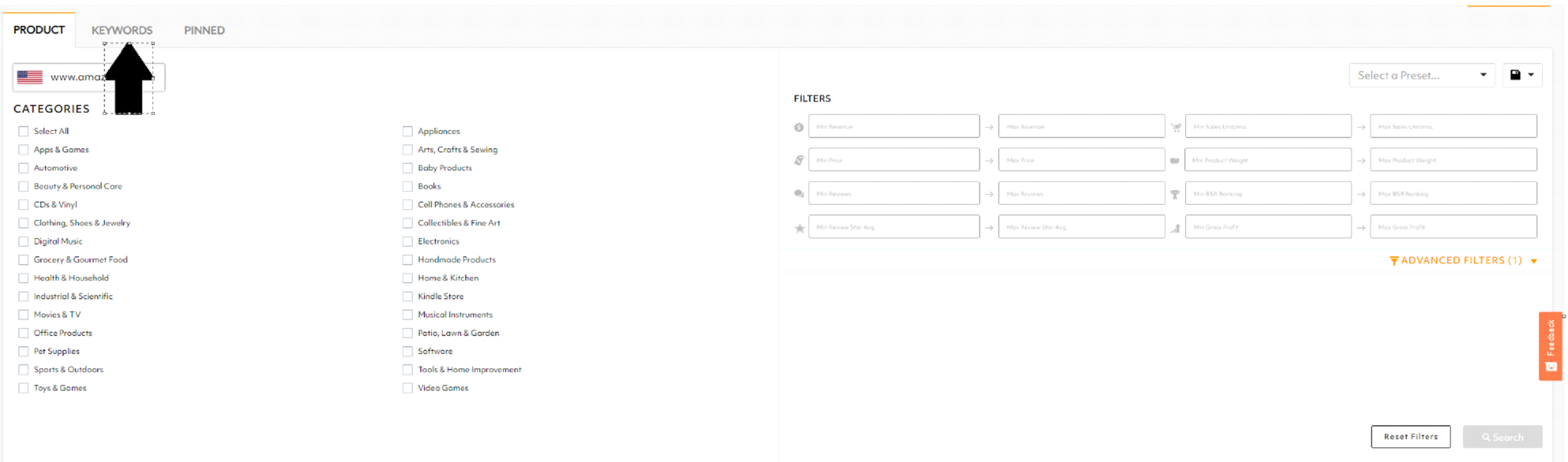Focus the Min Revenue input field

point(893,127)
